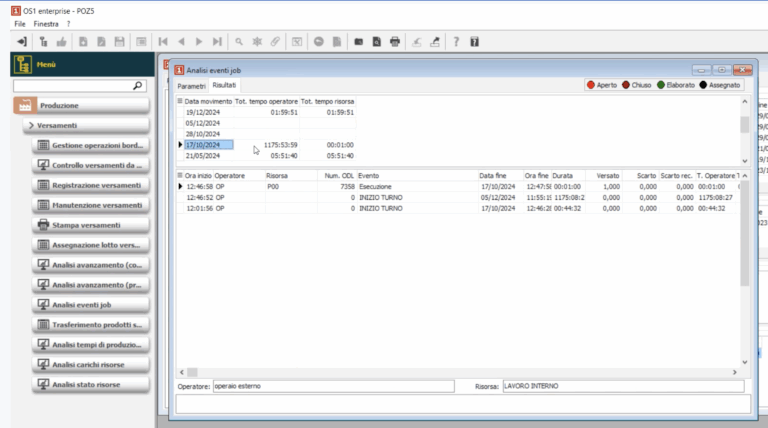Click the tree structure toolbar icon
Image resolution: width=768 pixels, height=428 pixels.
click(43, 42)
